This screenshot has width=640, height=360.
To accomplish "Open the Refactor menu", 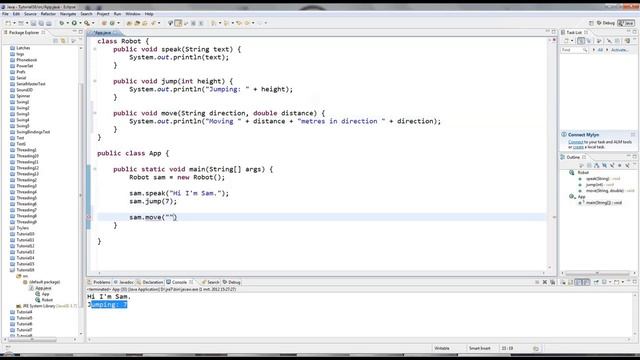I will point(48,14).
